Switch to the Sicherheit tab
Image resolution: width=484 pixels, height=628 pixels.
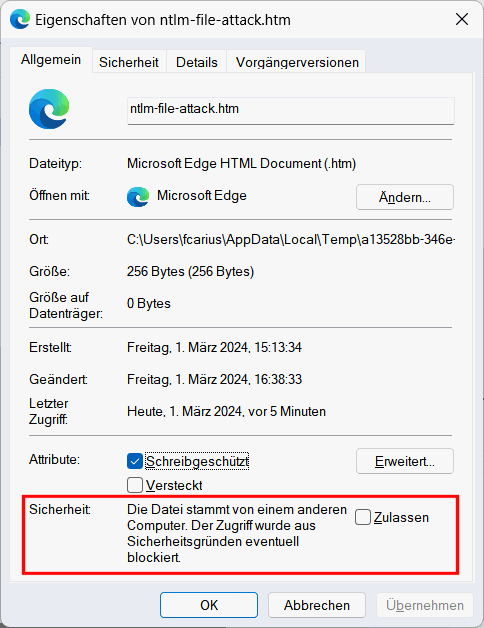(x=129, y=62)
